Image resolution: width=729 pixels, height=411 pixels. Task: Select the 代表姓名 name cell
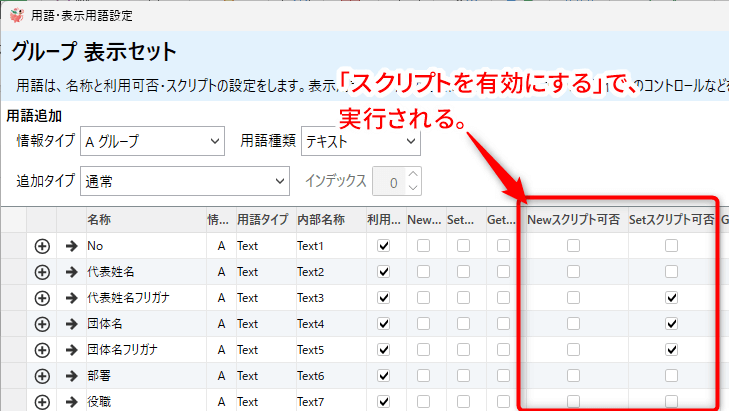[x=140, y=272]
